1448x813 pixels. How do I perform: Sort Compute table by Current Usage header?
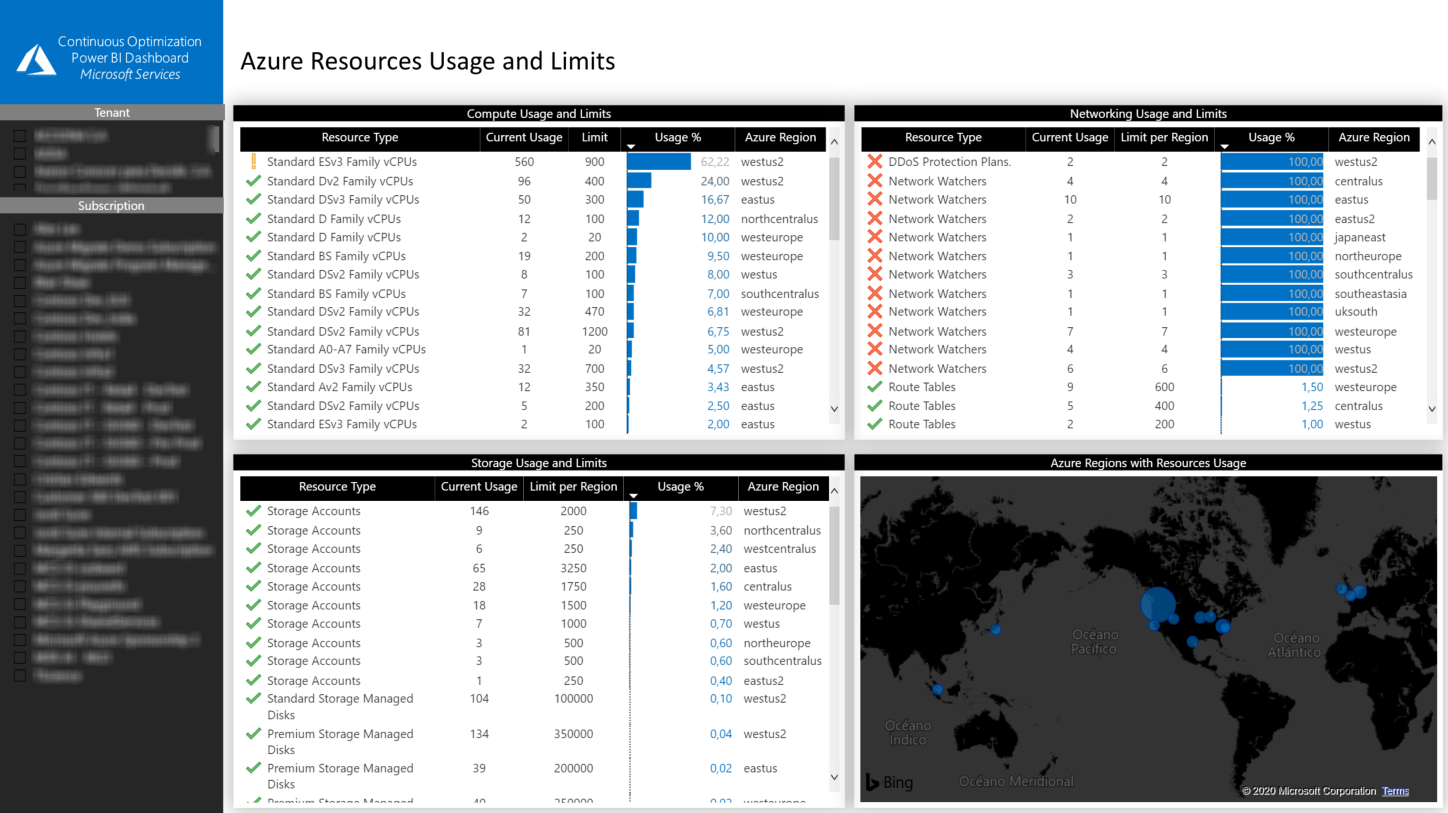point(524,138)
